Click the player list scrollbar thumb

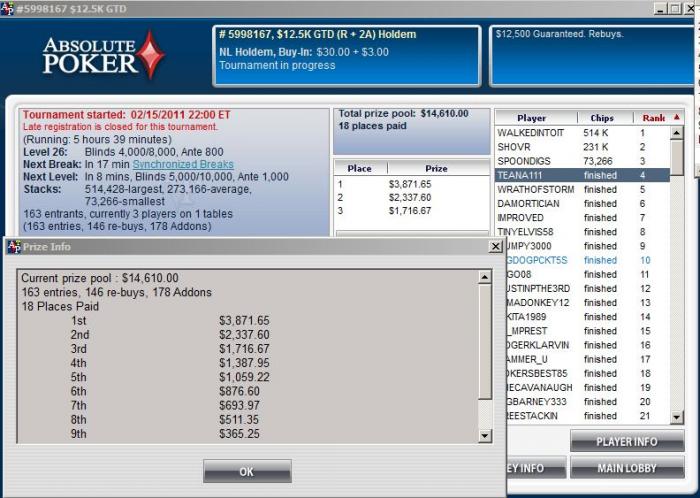[677, 158]
